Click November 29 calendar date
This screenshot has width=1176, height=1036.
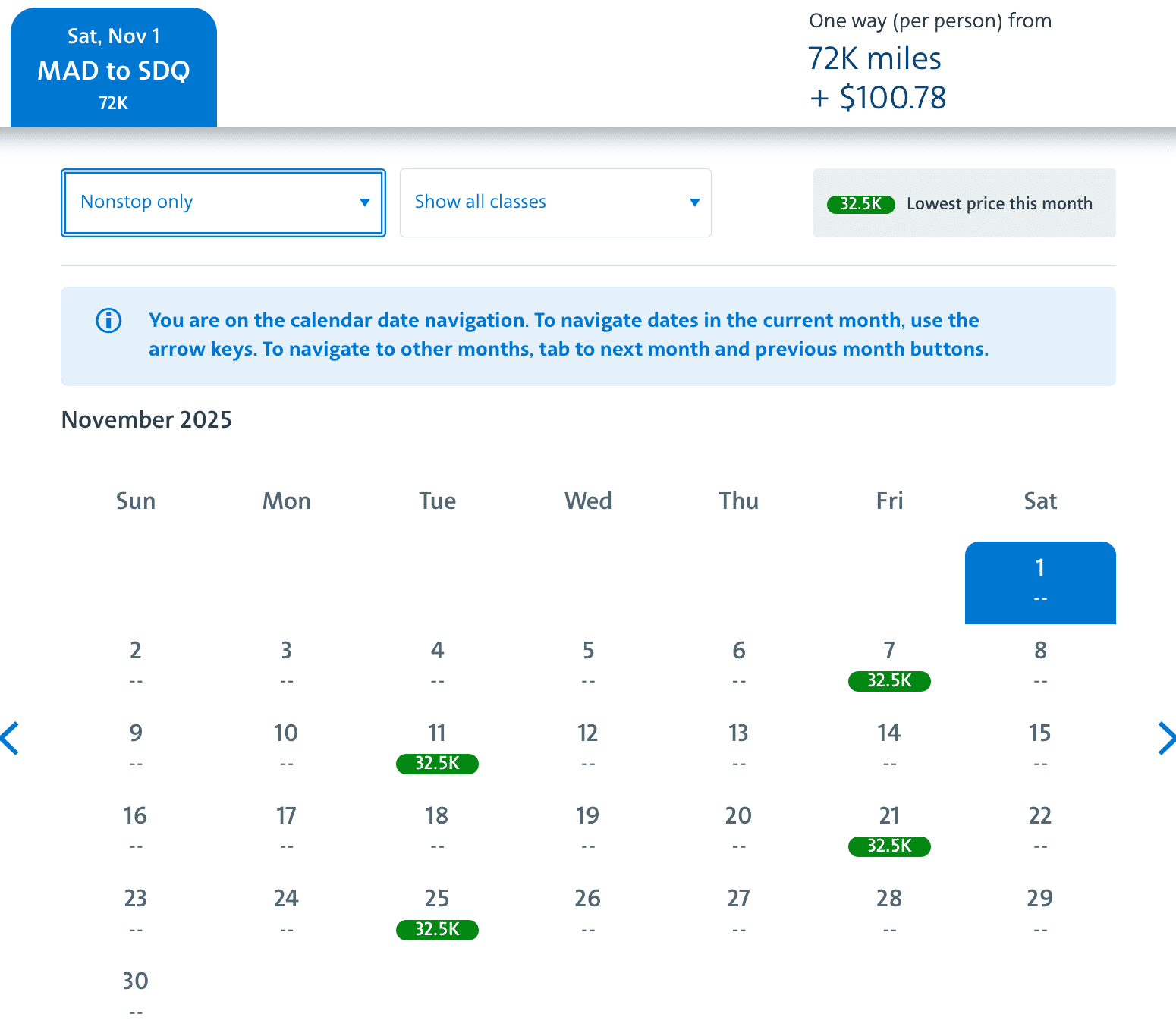coord(1040,912)
